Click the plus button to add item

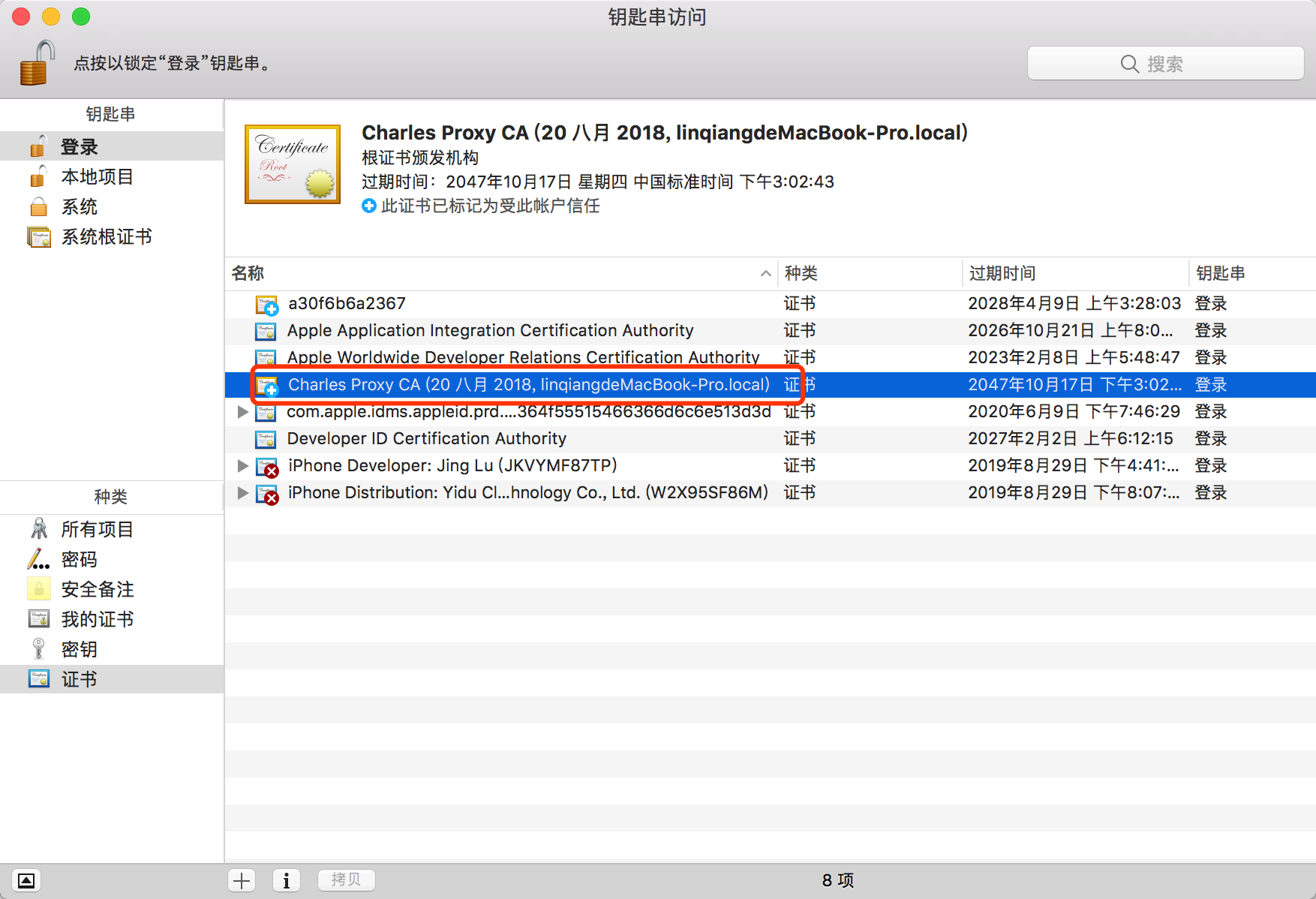pos(242,880)
